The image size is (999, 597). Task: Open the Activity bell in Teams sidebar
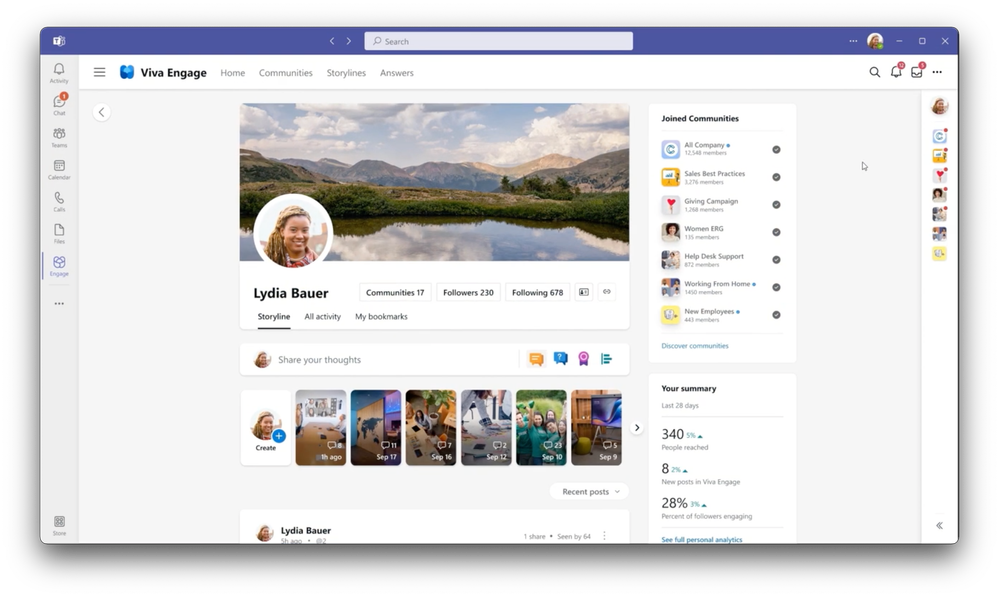tap(59, 73)
